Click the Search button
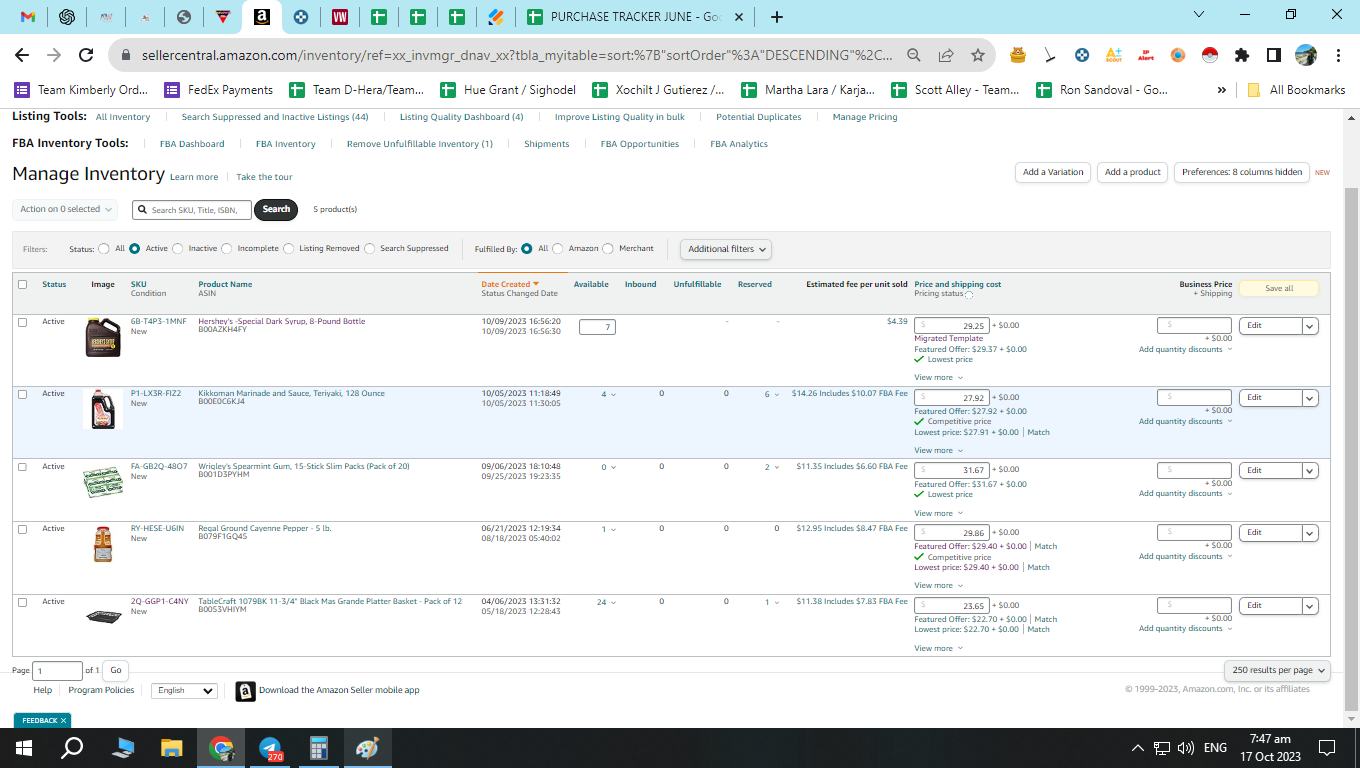 pos(276,210)
